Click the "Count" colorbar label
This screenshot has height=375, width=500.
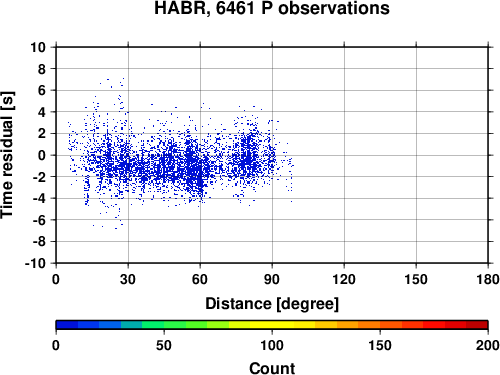pos(272,368)
